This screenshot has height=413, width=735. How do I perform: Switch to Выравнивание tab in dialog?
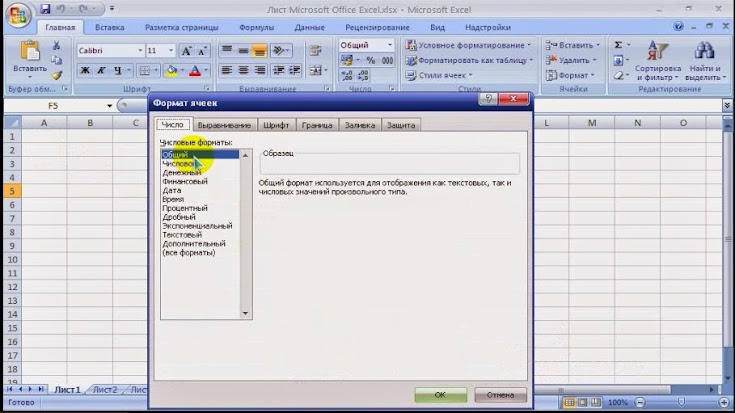pyautogui.click(x=224, y=125)
